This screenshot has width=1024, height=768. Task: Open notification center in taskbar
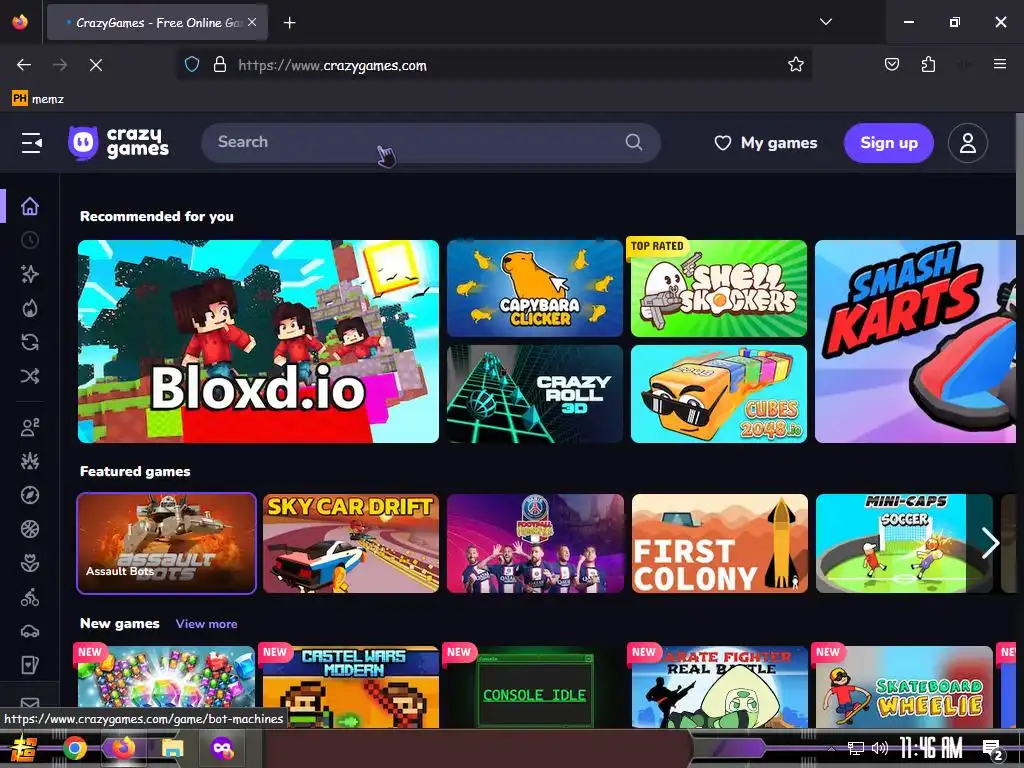[993, 748]
